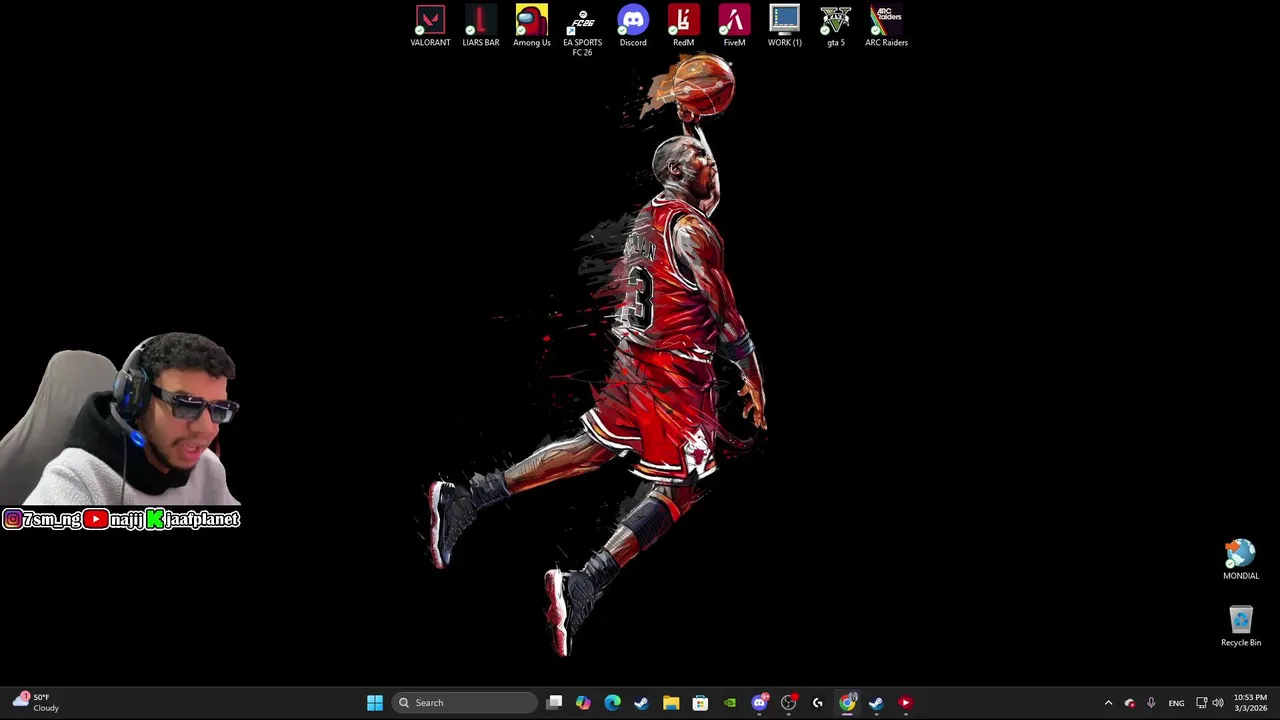
Task: Open the ENG language switcher
Action: click(x=1176, y=703)
